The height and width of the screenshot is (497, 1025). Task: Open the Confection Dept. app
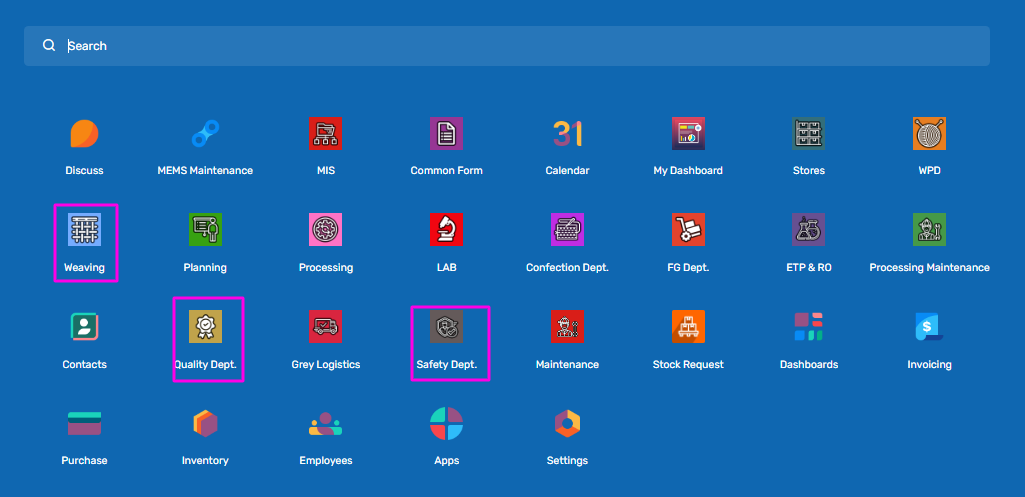click(567, 231)
